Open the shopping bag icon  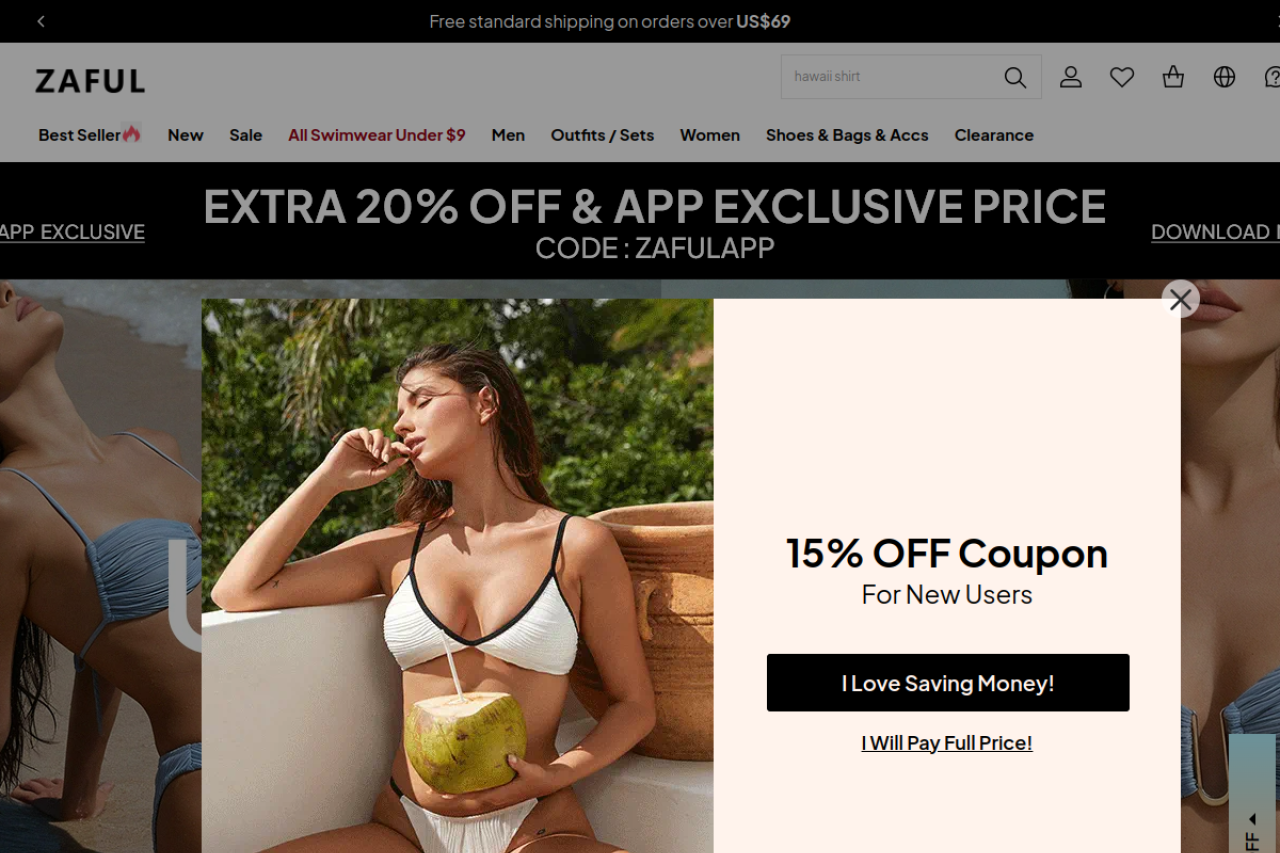pyautogui.click(x=1173, y=77)
